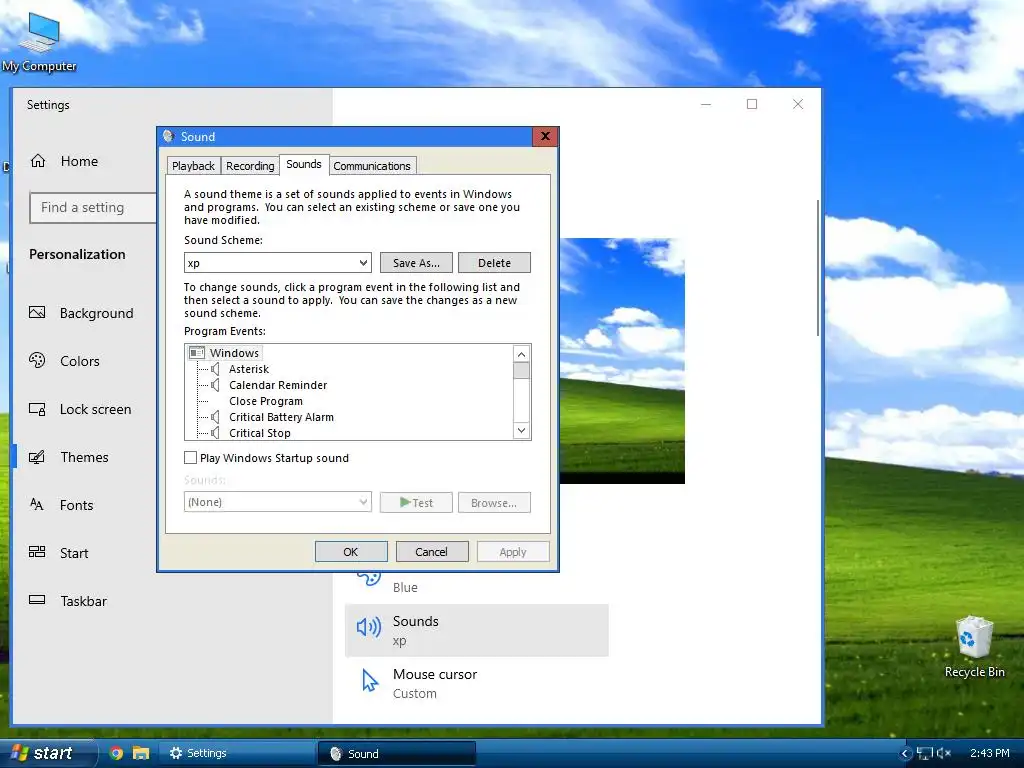1024x768 pixels.
Task: Click the Sounds speaker icon in Settings
Action: point(369,628)
